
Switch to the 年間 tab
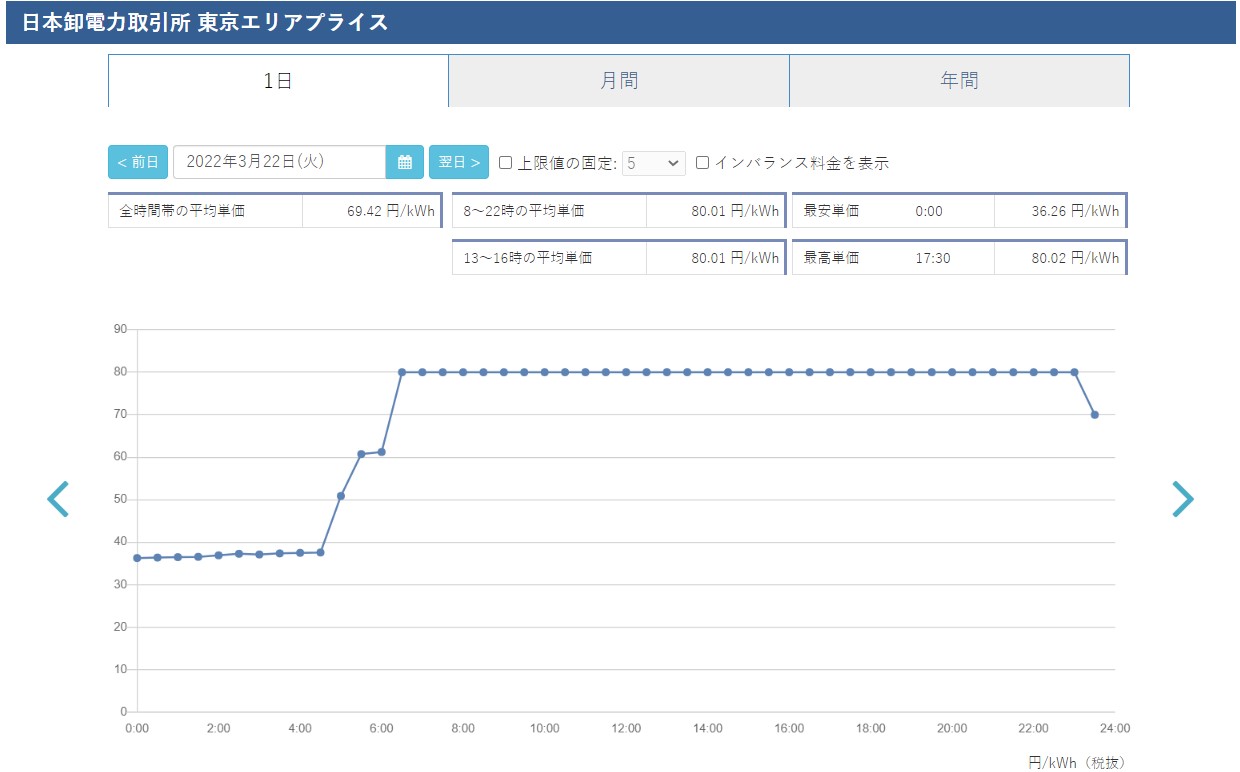[959, 81]
